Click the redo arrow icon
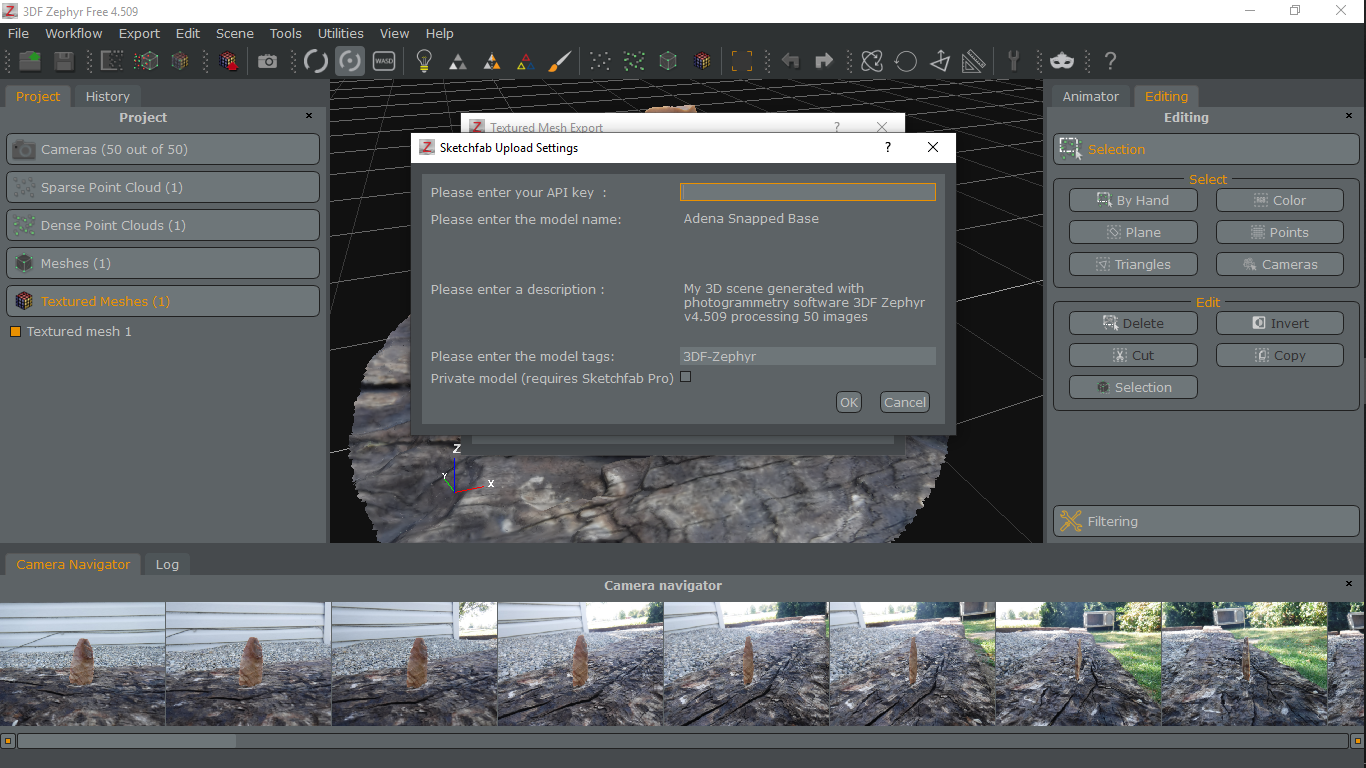This screenshot has height=768, width=1366. tap(824, 61)
